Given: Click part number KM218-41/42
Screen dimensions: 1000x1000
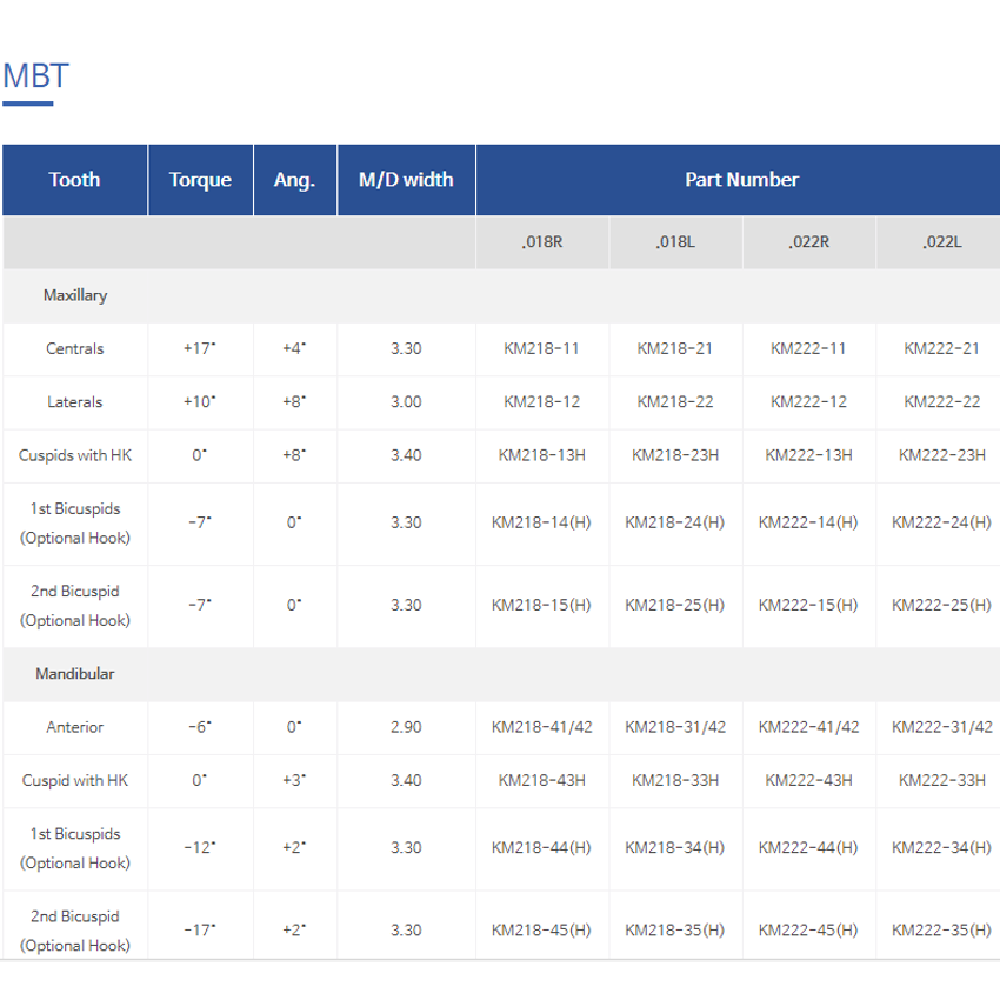Looking at the screenshot, I should [x=542, y=727].
